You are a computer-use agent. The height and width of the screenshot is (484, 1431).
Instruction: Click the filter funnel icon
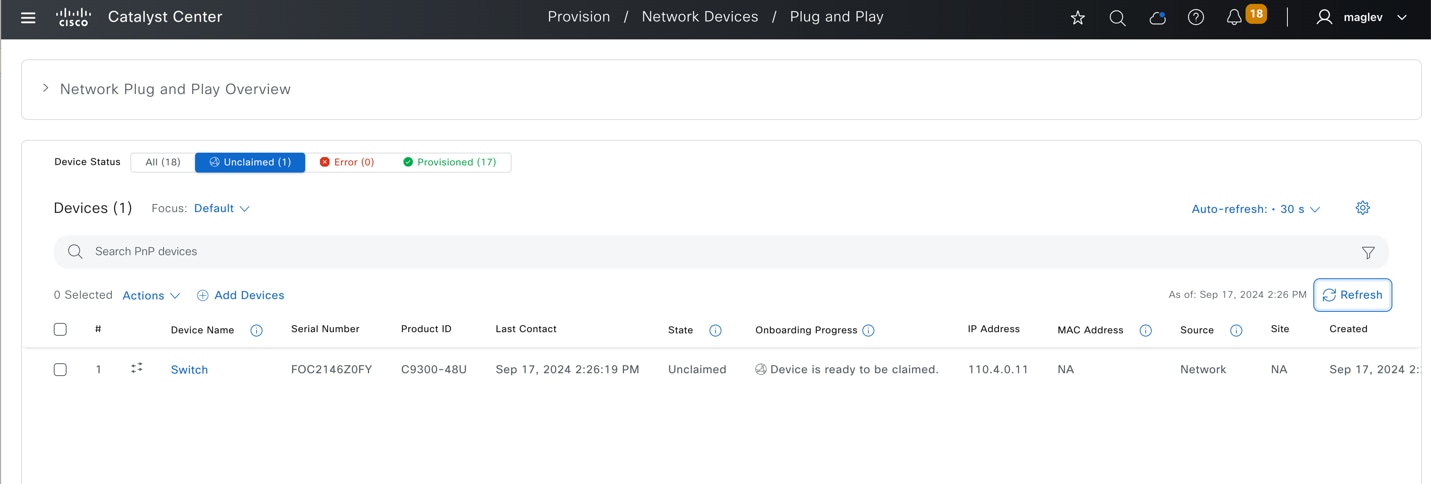[1368, 253]
